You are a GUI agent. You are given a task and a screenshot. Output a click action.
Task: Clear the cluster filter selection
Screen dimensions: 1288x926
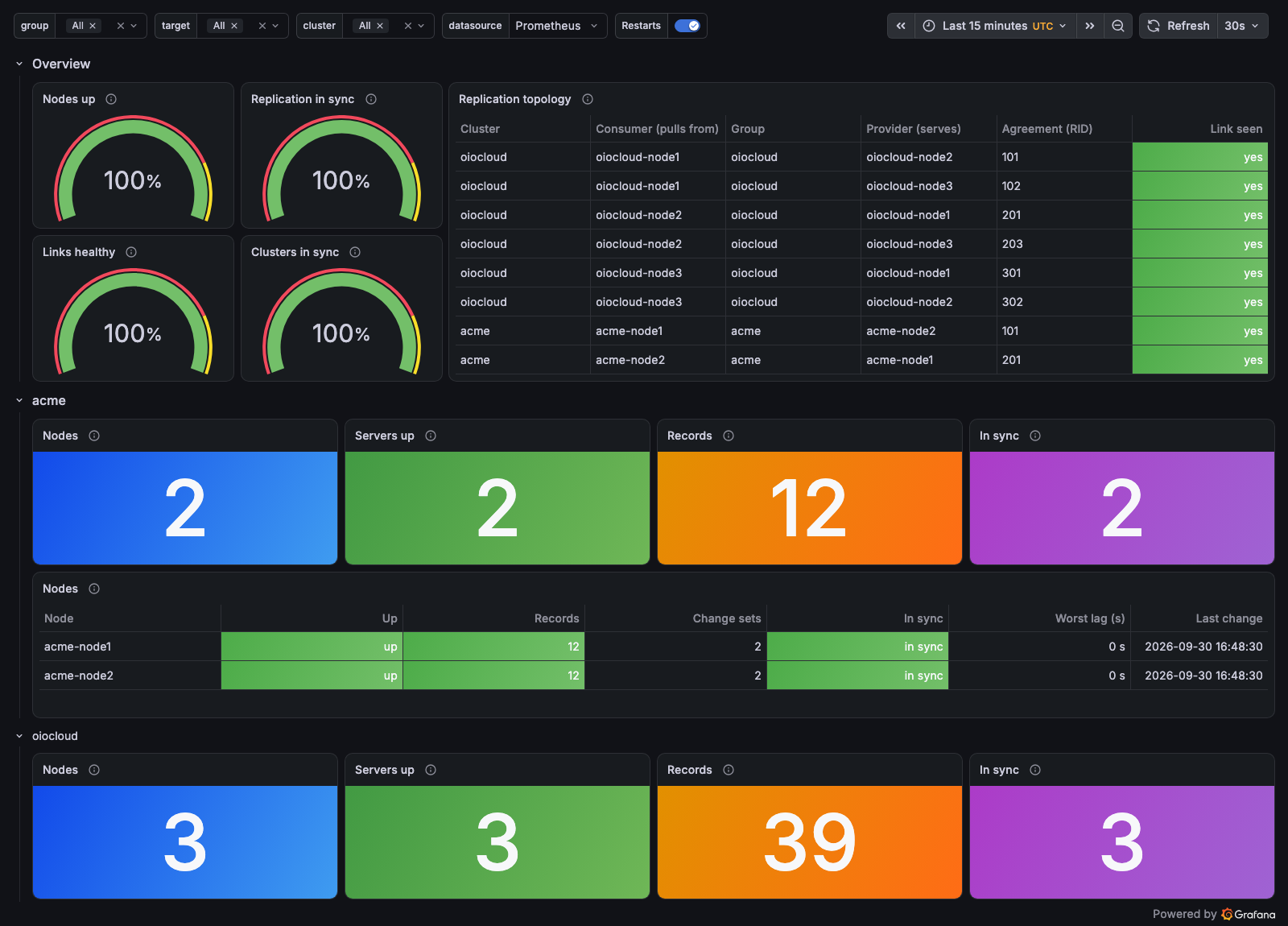click(x=408, y=26)
